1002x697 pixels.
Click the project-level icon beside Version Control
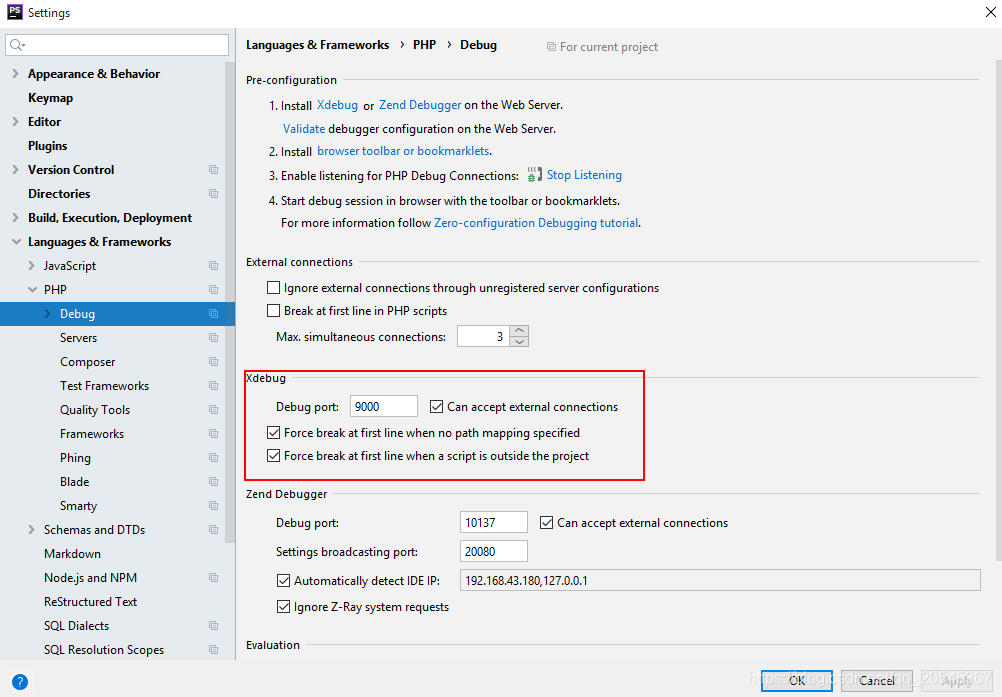point(213,169)
